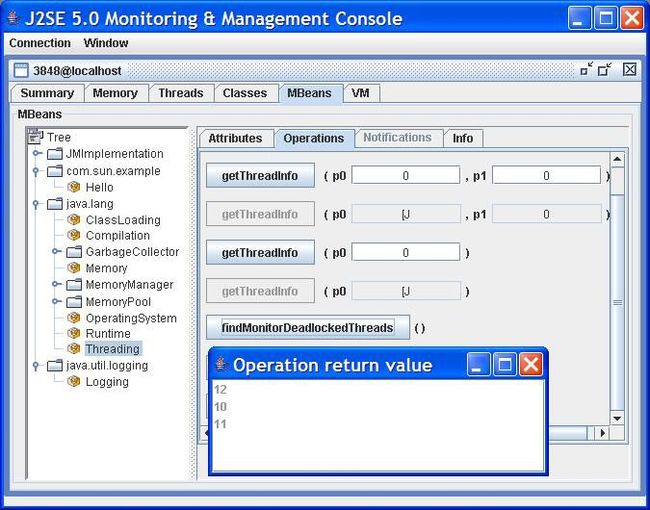Screen dimensions: 650x510
Task: Expand the MemoryPool tree node
Action: coord(57,301)
